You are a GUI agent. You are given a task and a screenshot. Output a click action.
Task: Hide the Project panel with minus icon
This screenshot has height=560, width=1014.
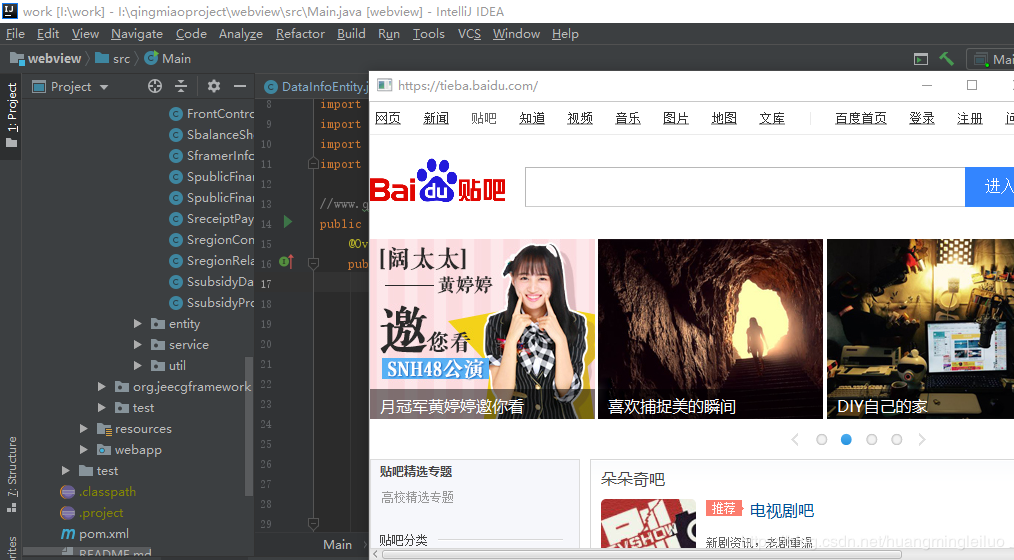pos(240,86)
